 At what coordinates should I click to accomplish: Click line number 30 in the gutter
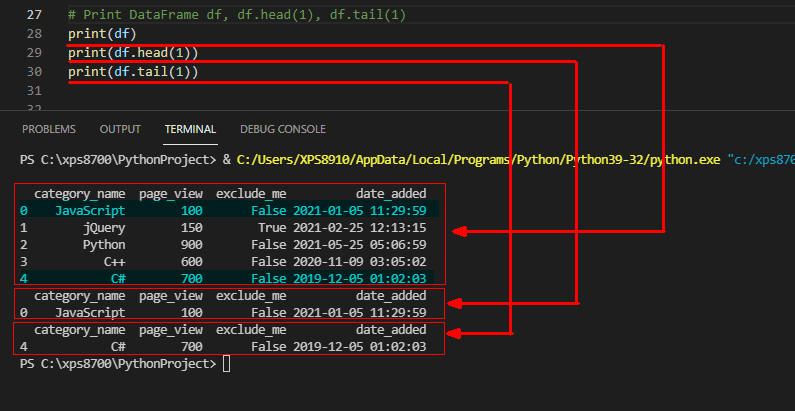[34, 72]
